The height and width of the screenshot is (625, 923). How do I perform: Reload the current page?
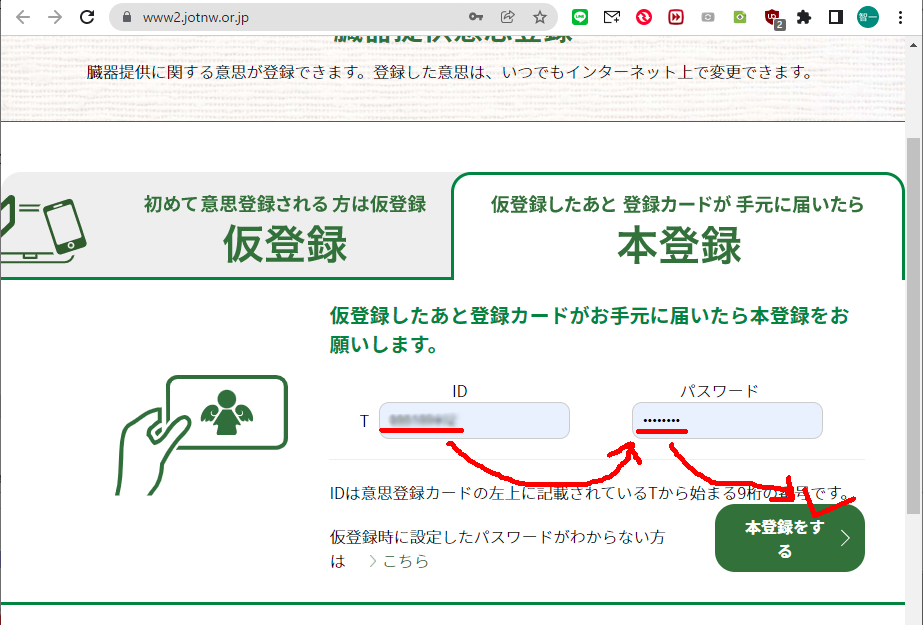point(87,17)
